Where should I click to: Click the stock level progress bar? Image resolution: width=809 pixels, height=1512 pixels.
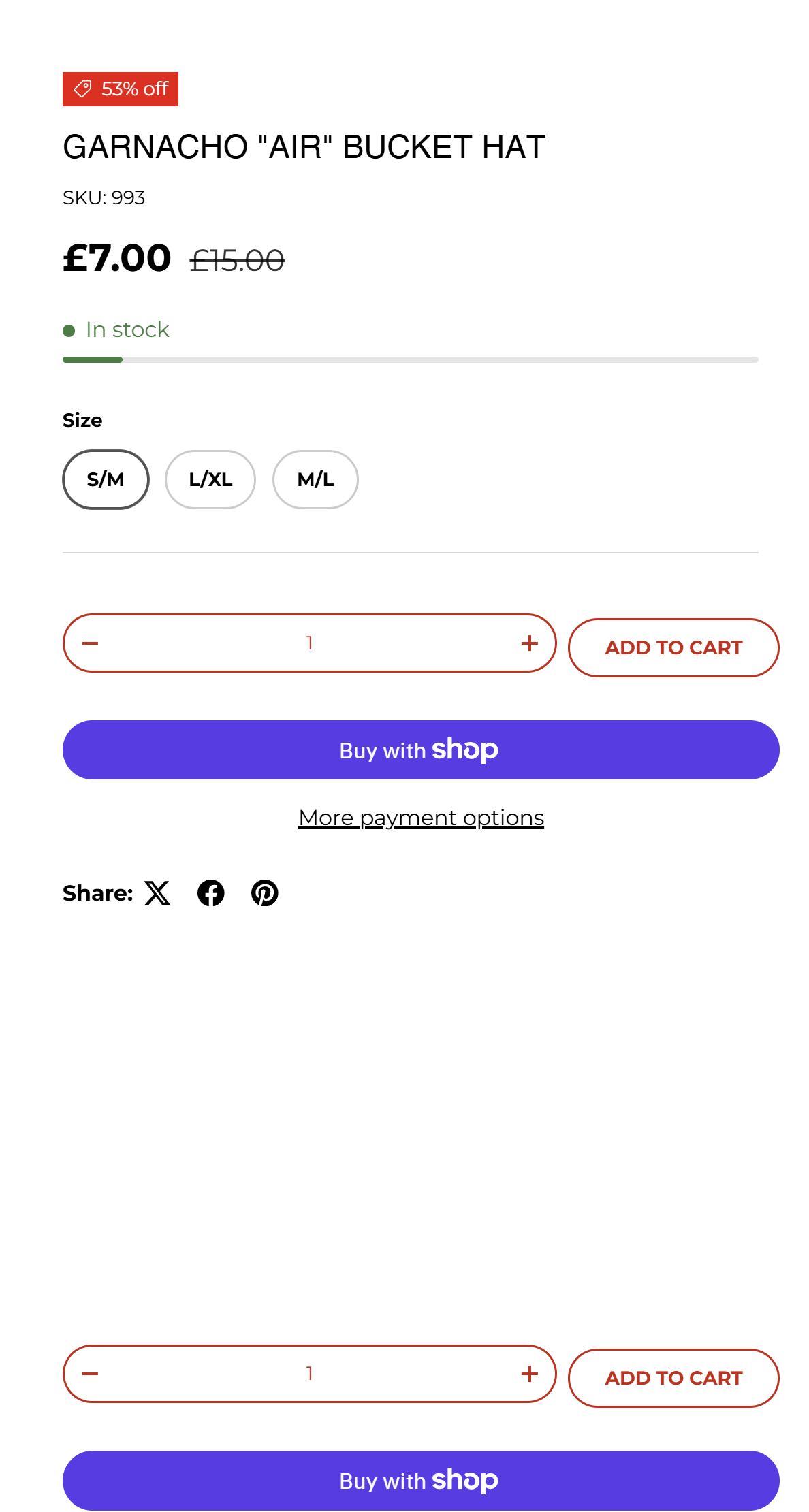[x=410, y=359]
